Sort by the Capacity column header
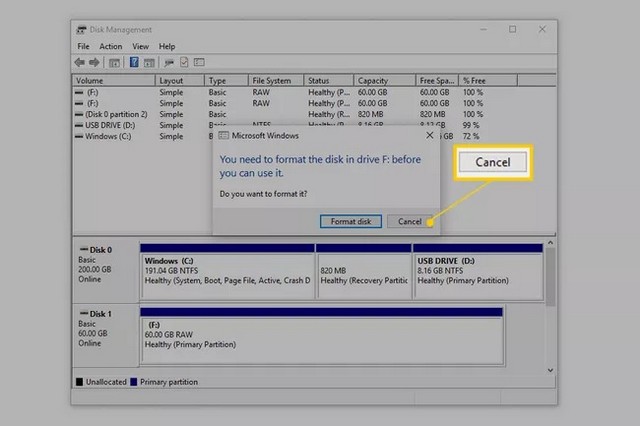The height and width of the screenshot is (426, 640). coord(384,80)
